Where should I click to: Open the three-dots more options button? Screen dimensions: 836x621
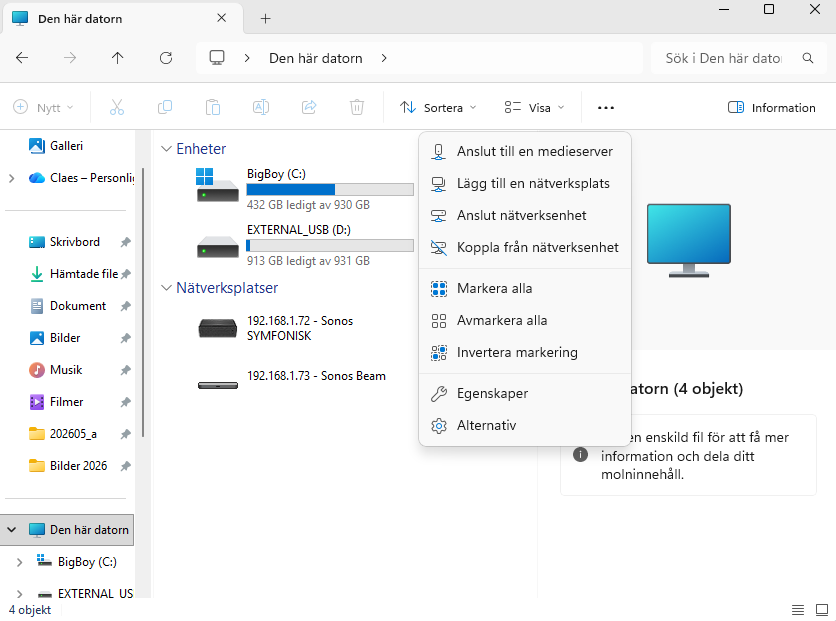606,108
